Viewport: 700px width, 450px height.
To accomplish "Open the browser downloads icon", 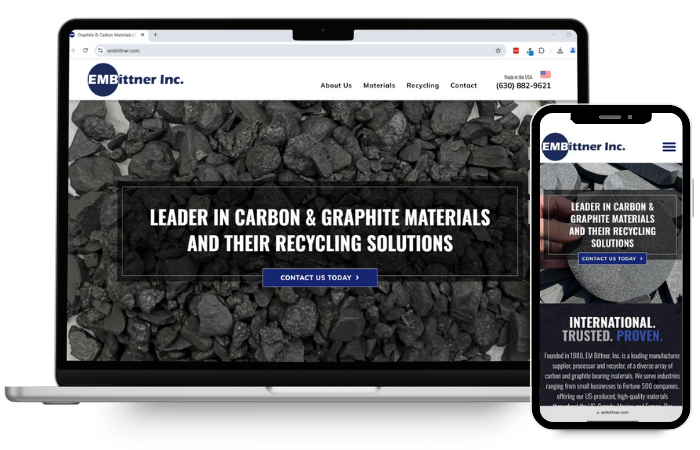I will click(560, 50).
